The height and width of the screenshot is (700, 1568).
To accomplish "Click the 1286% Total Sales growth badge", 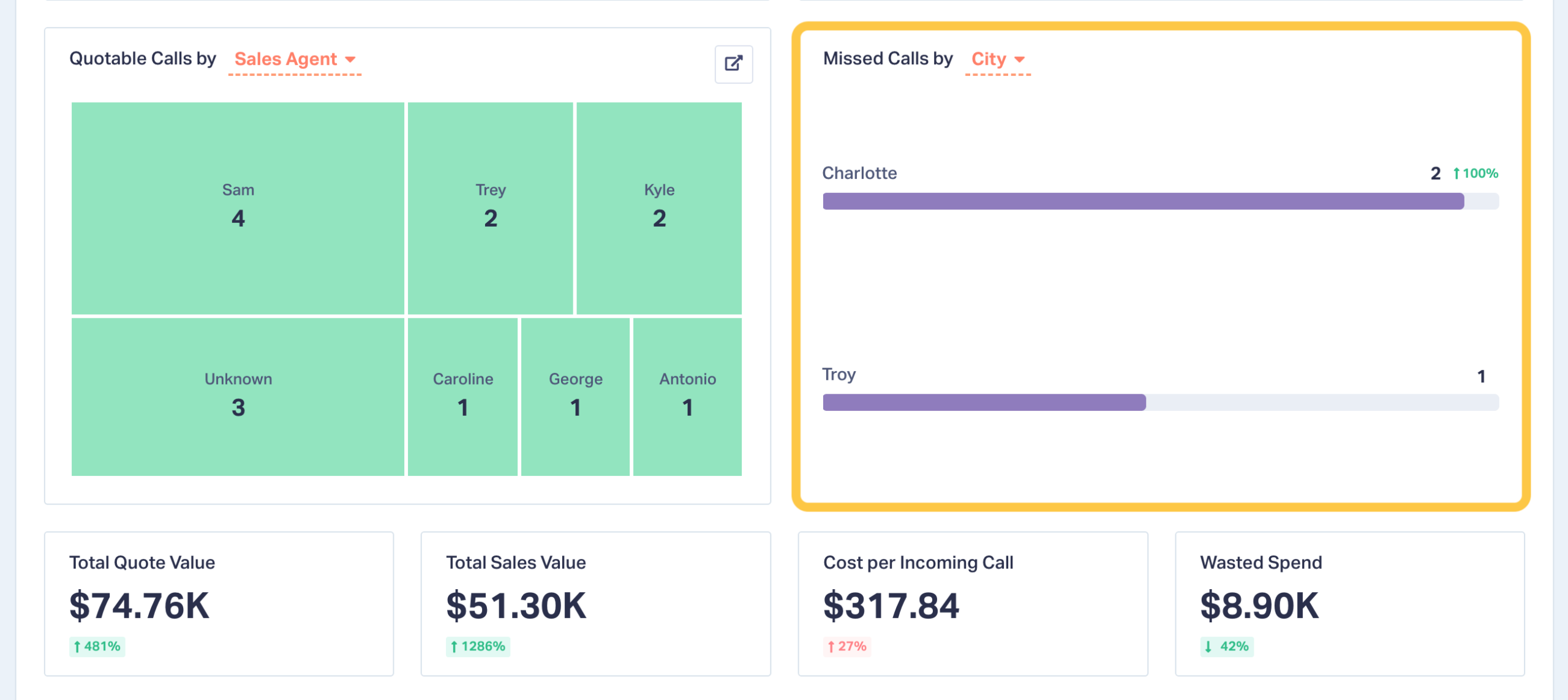I will (x=478, y=646).
